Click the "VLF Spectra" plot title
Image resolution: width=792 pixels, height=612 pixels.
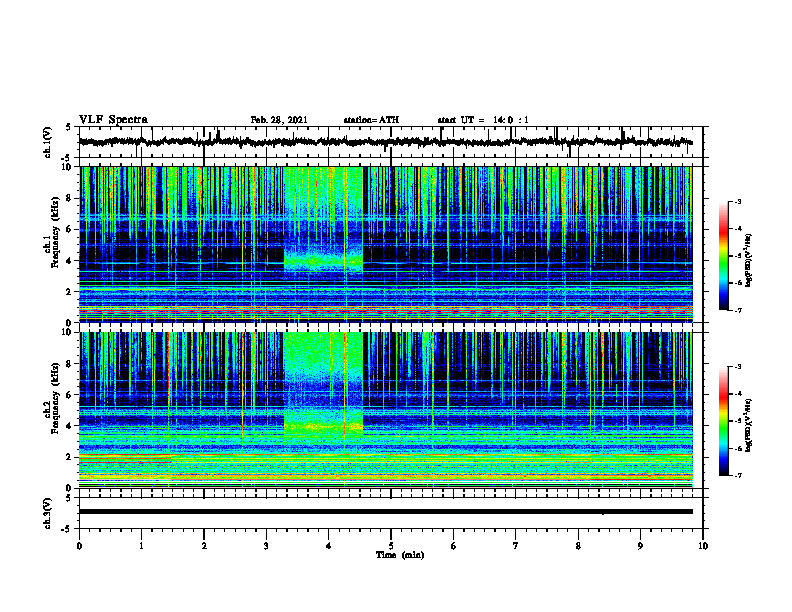[x=113, y=120]
